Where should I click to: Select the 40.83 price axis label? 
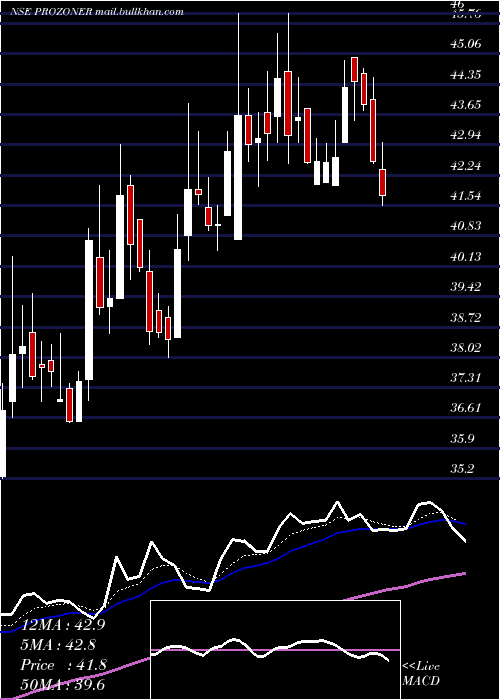(x=466, y=225)
